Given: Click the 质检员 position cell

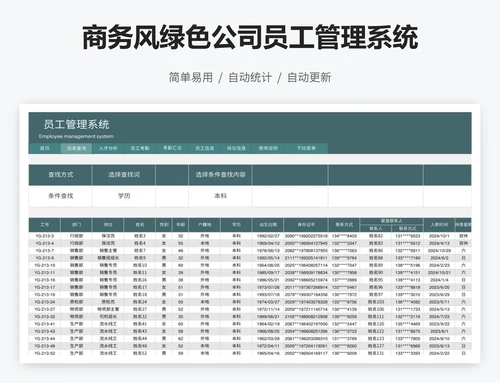Looking at the screenshot, I should pyautogui.click(x=108, y=302).
